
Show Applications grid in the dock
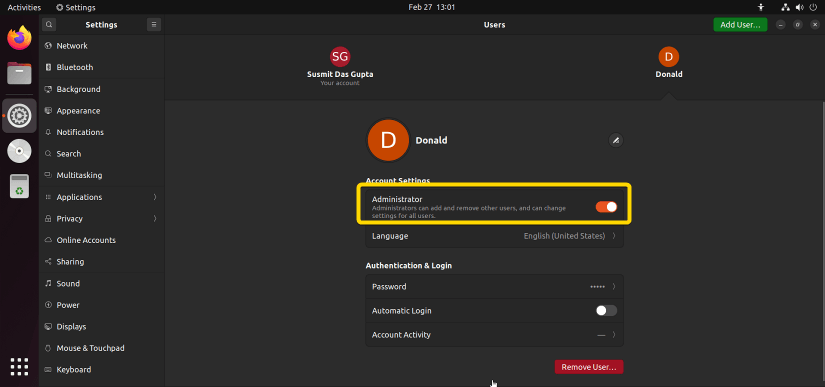coord(19,366)
